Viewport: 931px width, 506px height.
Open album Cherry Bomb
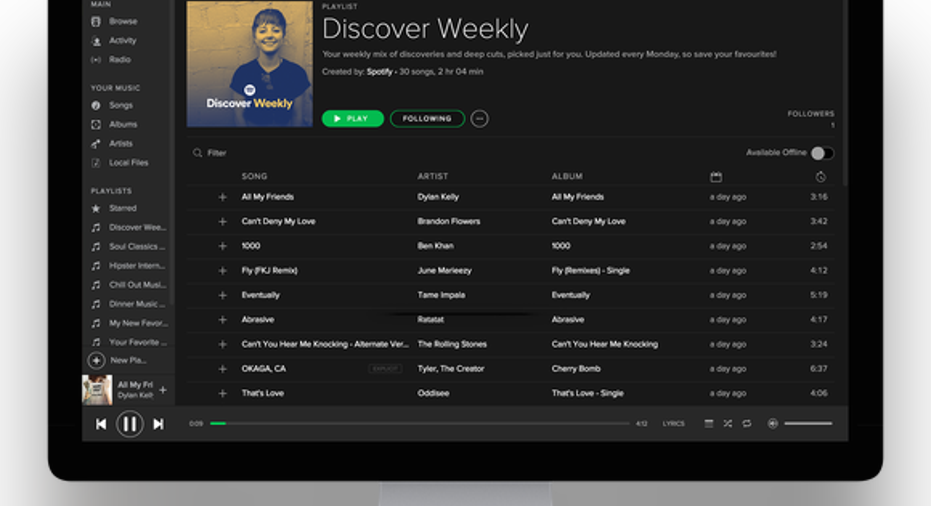tap(576, 368)
